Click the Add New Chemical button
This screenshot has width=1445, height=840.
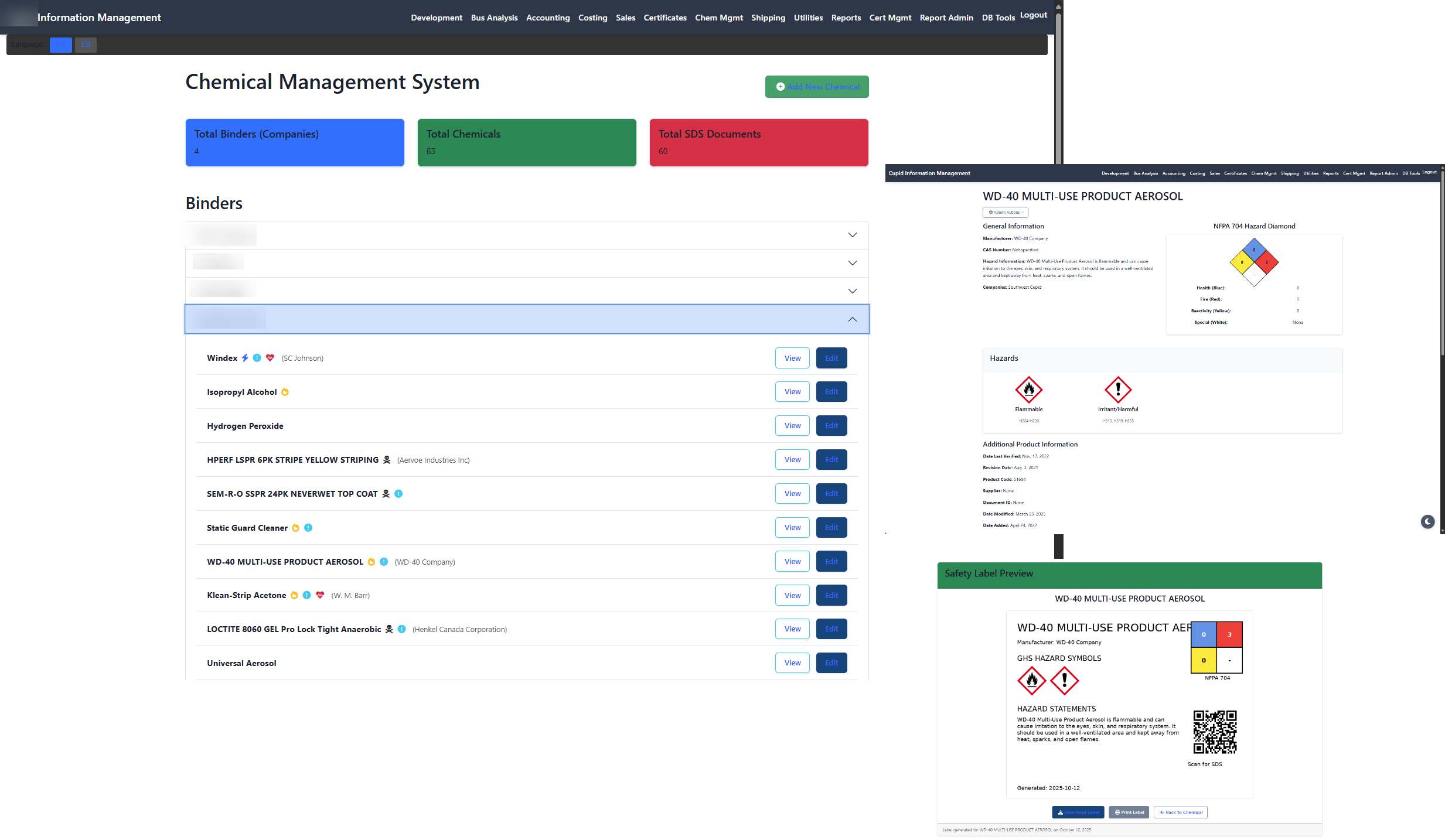(816, 86)
